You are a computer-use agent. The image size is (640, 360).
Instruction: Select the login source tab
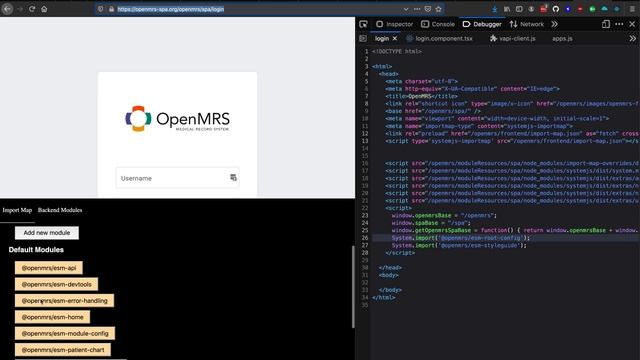pyautogui.click(x=382, y=38)
